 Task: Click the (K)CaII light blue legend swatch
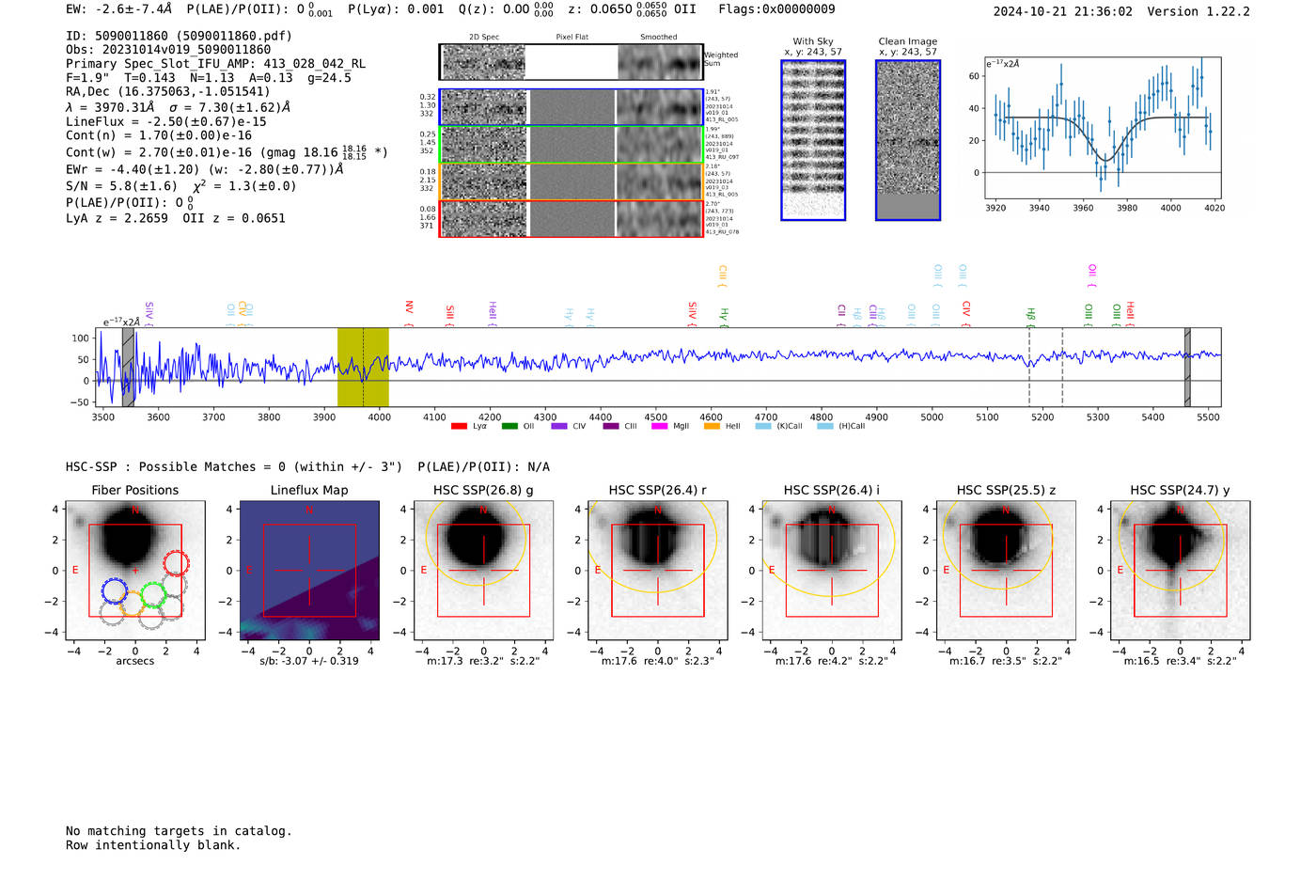point(763,426)
